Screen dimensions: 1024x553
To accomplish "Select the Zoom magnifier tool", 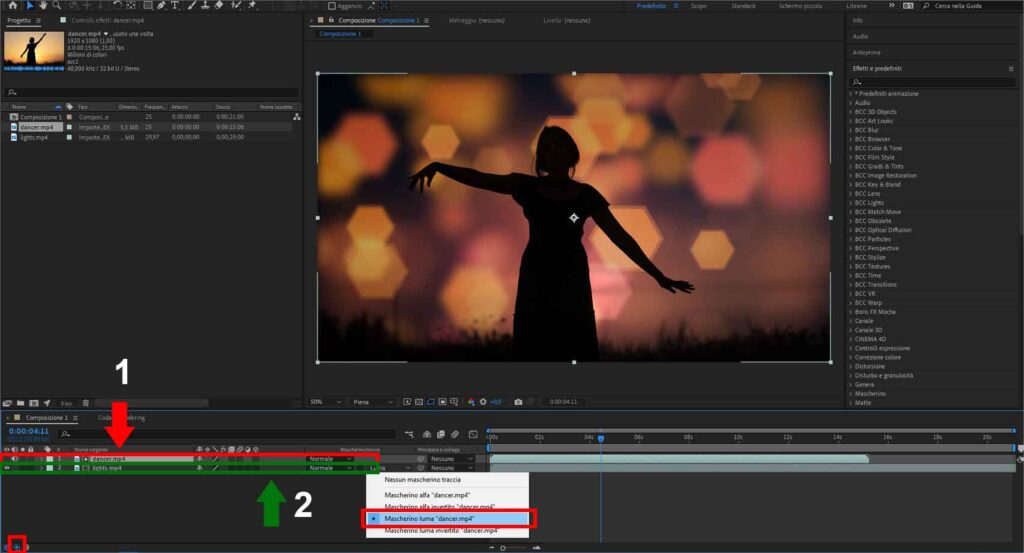I will pyautogui.click(x=57, y=5).
